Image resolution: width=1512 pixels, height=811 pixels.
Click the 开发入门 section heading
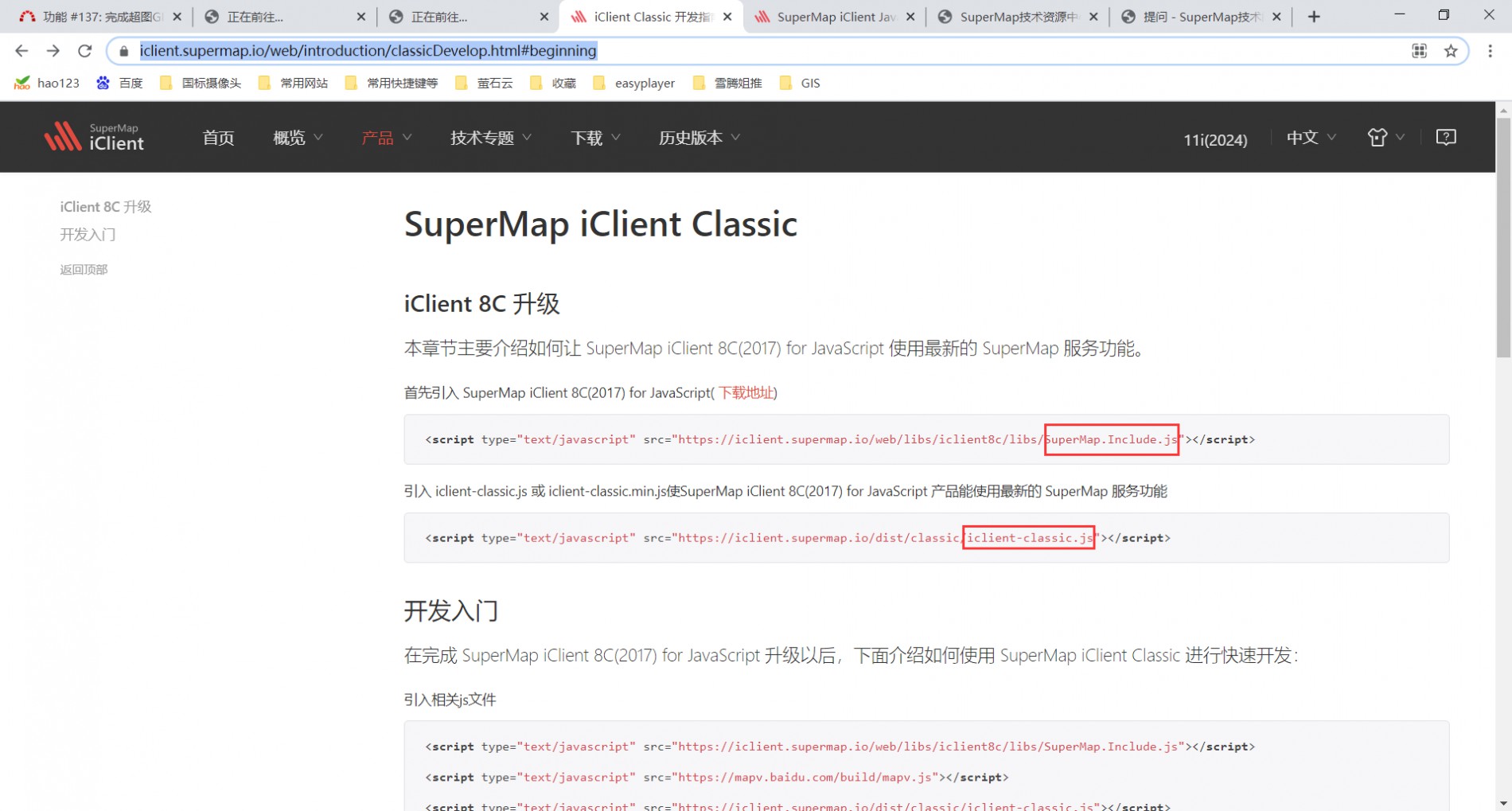450,610
